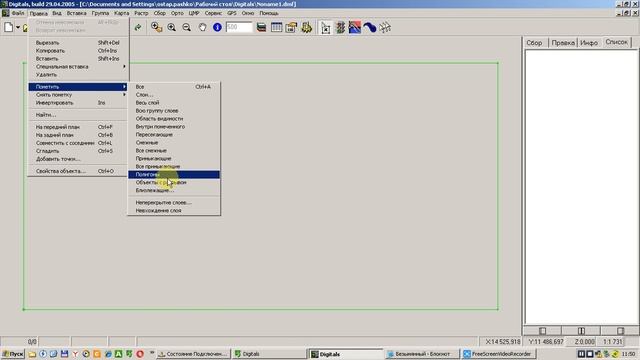
Task: Select Полигоны in the Пометить submenu
Action: pos(174,175)
